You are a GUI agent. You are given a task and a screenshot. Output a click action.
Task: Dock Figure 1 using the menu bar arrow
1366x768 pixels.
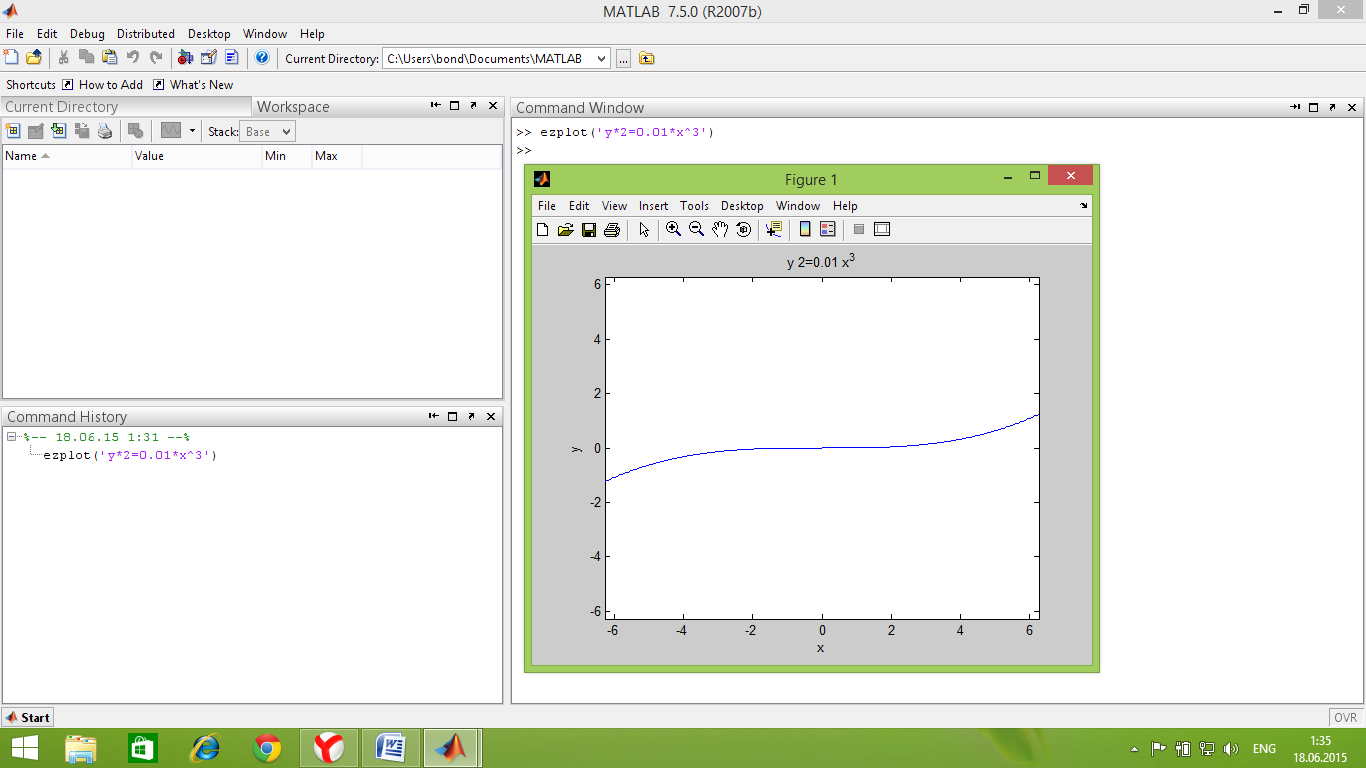pos(1084,206)
